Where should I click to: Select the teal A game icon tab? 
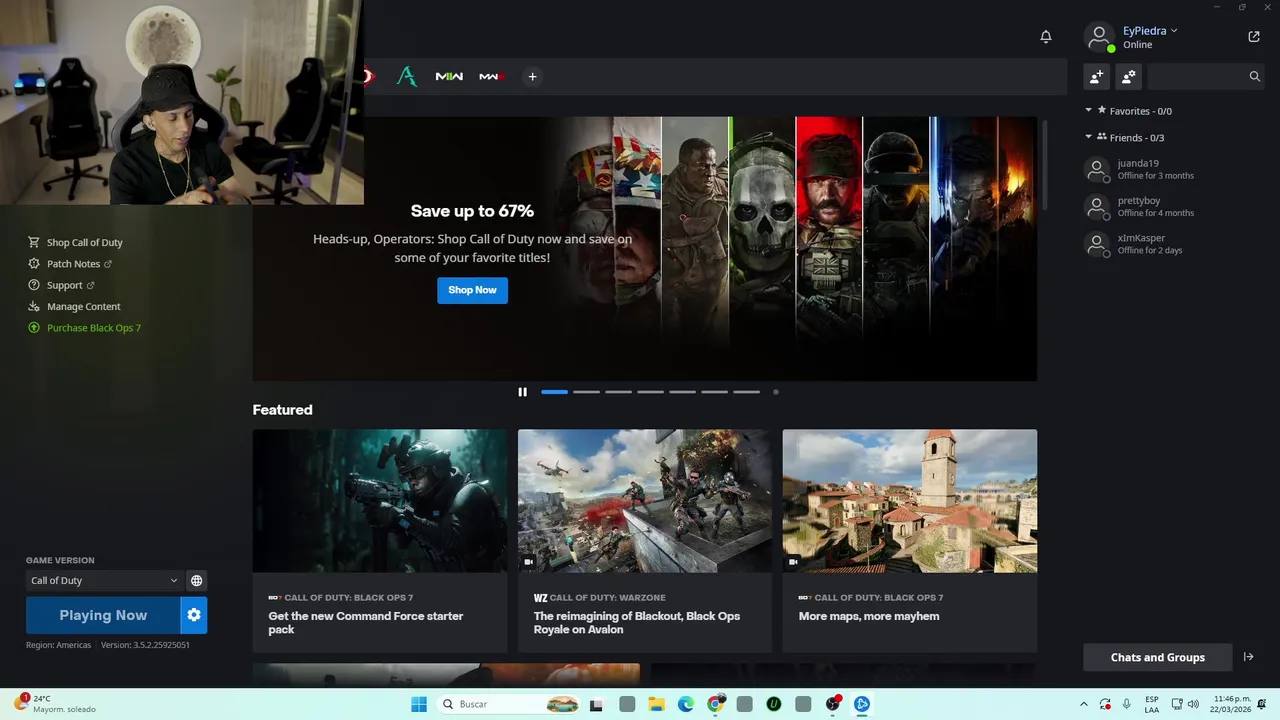click(x=406, y=76)
